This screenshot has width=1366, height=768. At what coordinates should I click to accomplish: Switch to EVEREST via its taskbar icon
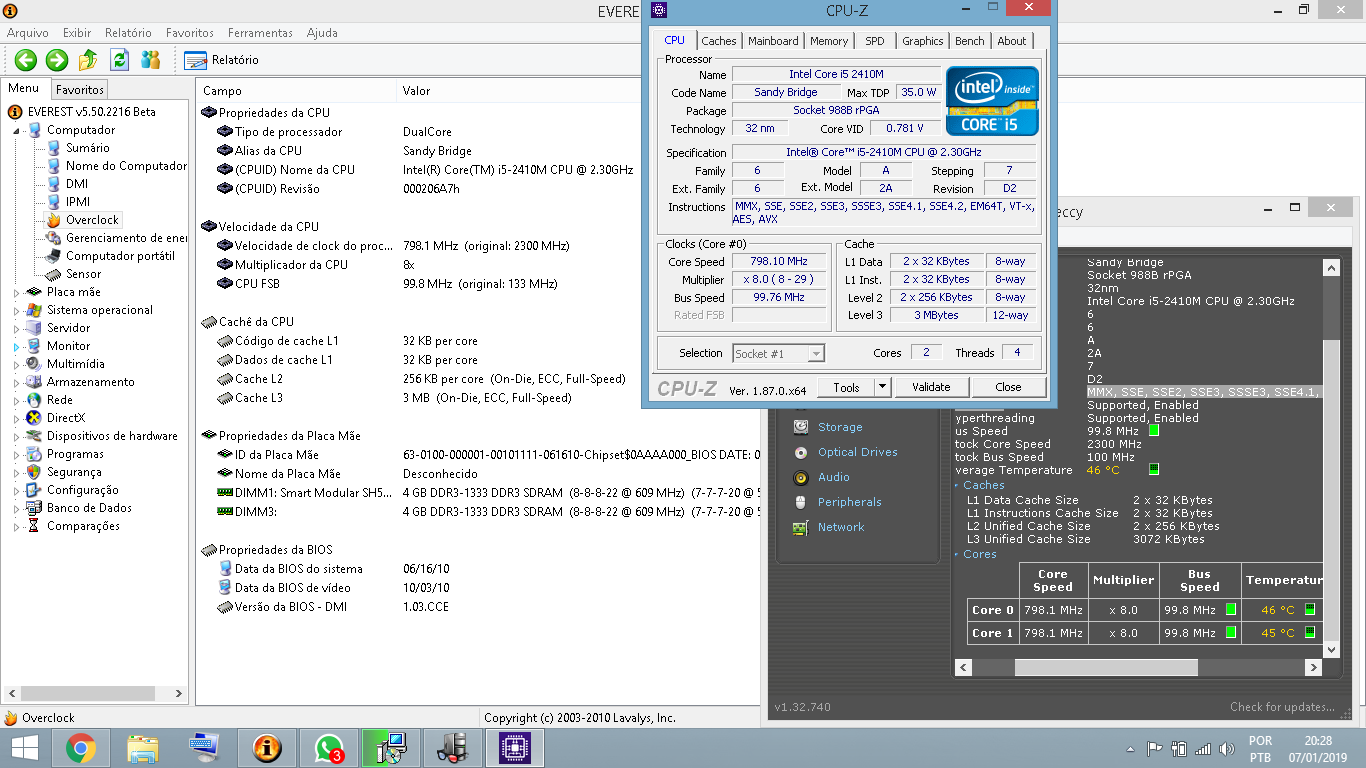267,748
